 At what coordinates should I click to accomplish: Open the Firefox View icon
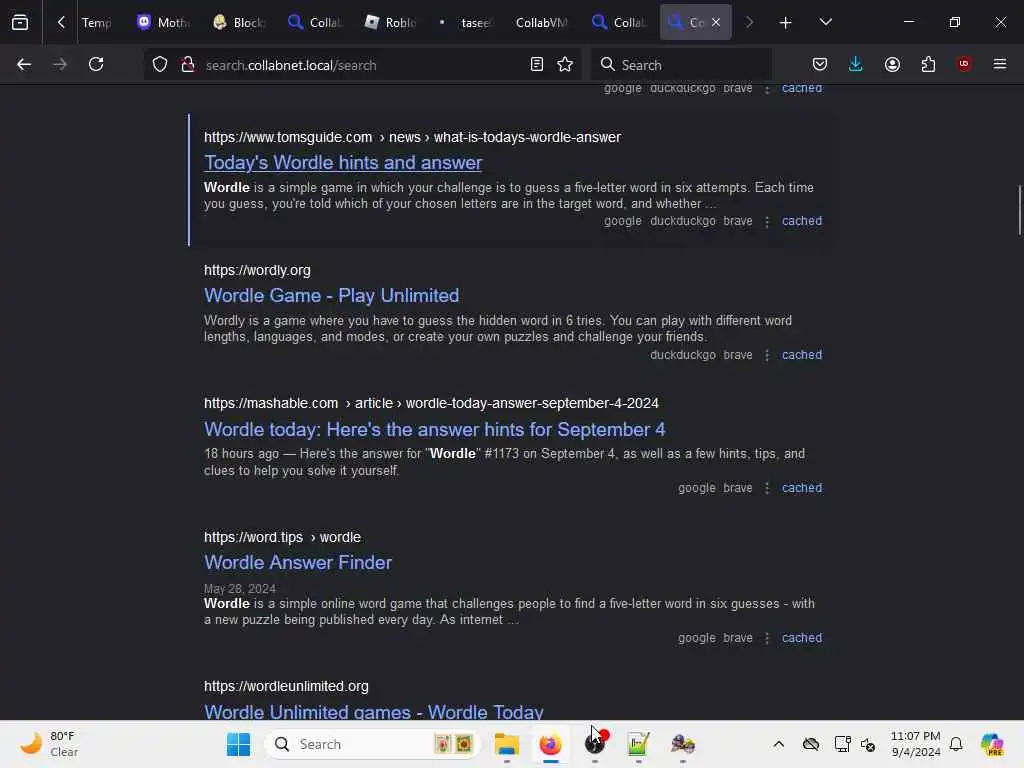20,22
